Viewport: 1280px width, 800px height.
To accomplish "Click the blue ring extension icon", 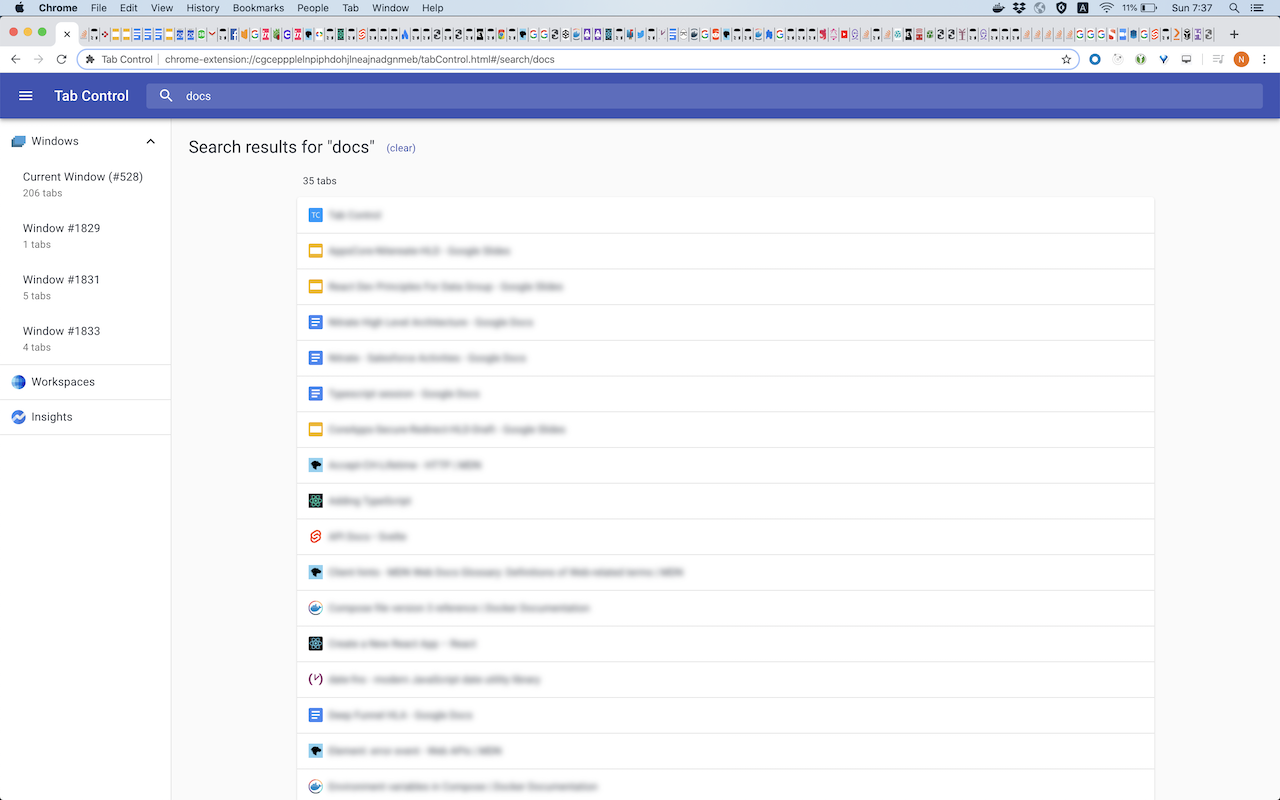I will [x=1095, y=59].
